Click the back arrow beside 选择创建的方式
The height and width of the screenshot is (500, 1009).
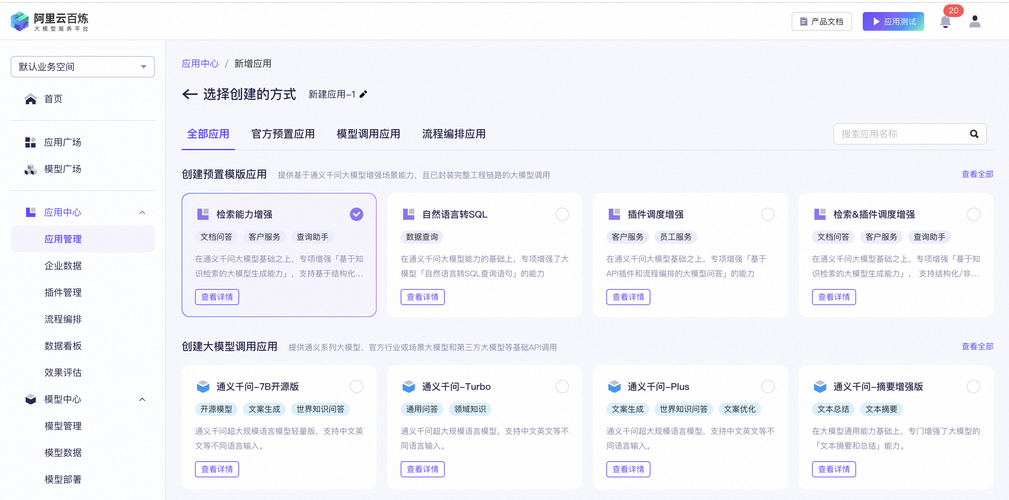pyautogui.click(x=189, y=95)
